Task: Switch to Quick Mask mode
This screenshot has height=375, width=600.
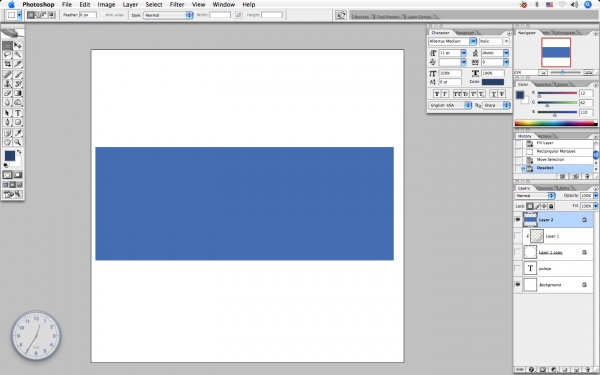Action: (18, 175)
